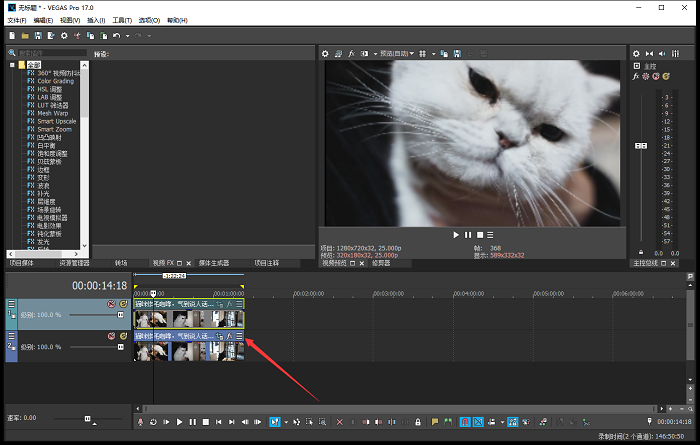Play the timeline from transport bar
700x445 pixels.
click(x=180, y=422)
